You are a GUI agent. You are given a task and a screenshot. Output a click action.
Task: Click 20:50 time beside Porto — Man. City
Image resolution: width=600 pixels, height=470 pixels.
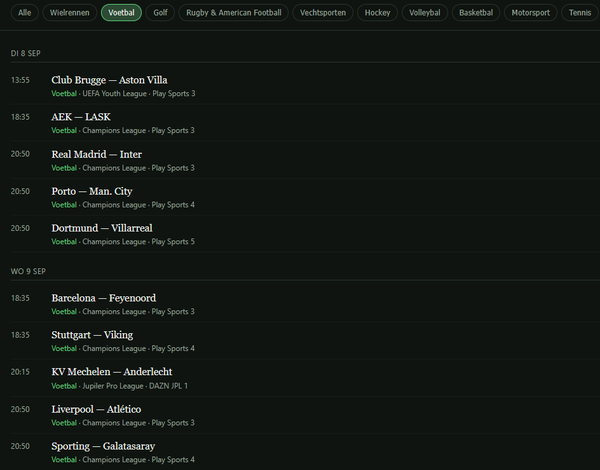20,191
